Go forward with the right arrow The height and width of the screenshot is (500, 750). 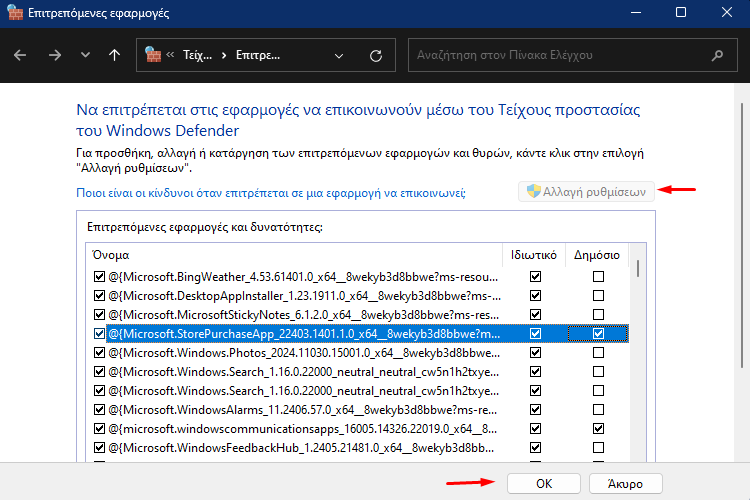click(x=55, y=56)
